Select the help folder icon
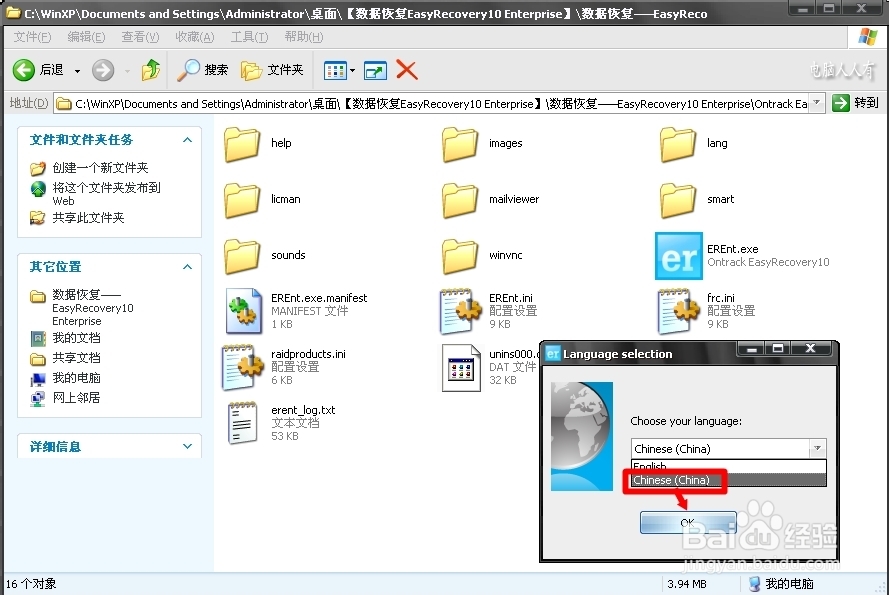 click(242, 144)
